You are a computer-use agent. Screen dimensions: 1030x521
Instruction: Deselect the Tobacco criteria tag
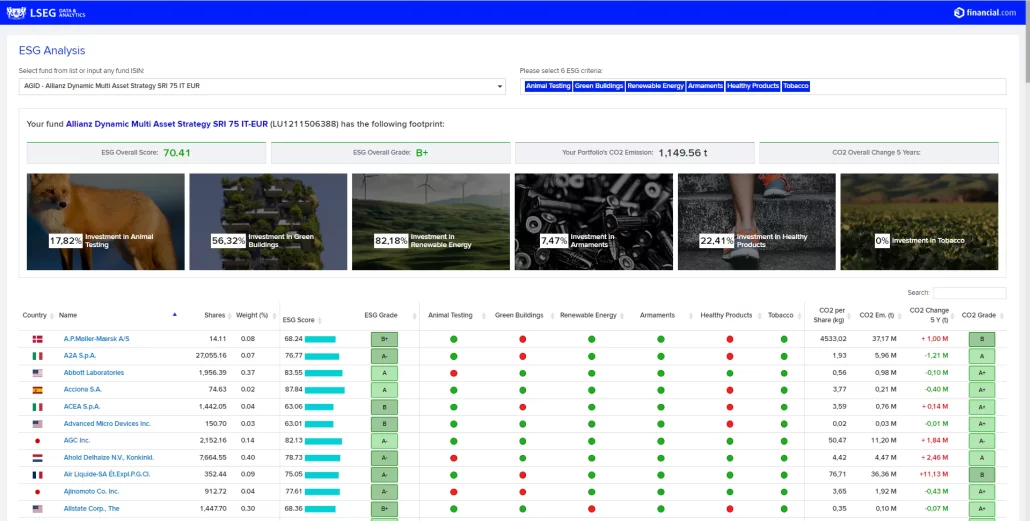796,86
